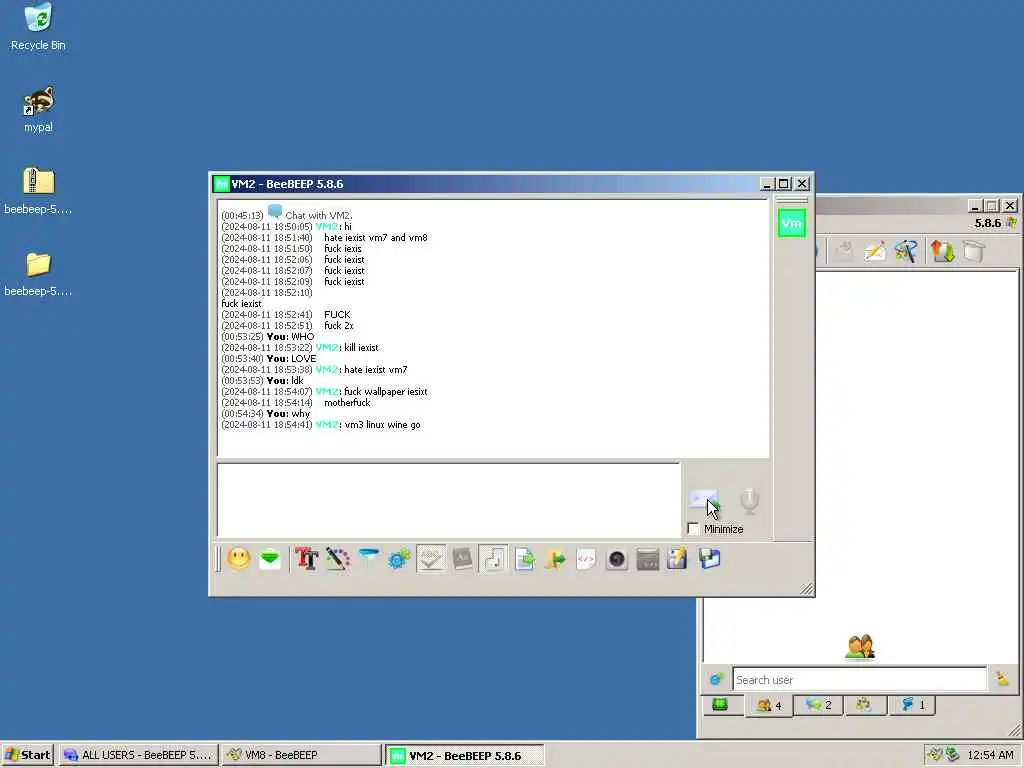Switch to ALL USERS BeeBEEP taskbar window
This screenshot has width=1024, height=768.
tap(138, 755)
